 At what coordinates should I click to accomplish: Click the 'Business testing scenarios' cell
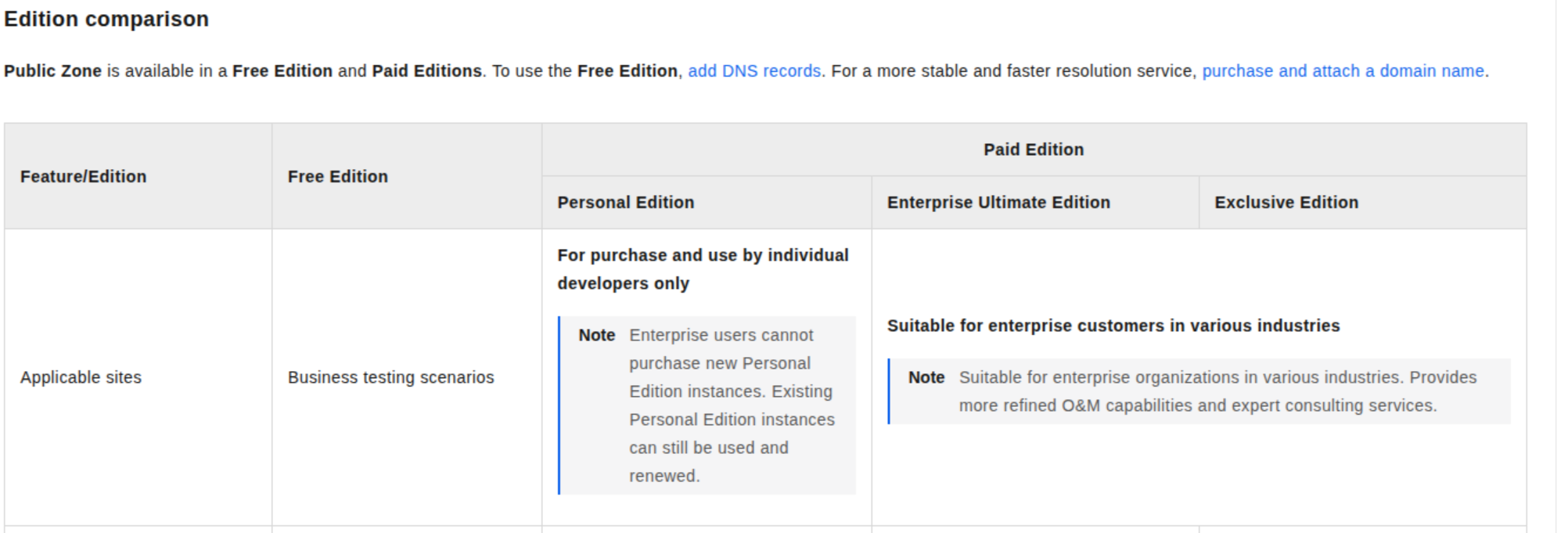click(x=390, y=377)
